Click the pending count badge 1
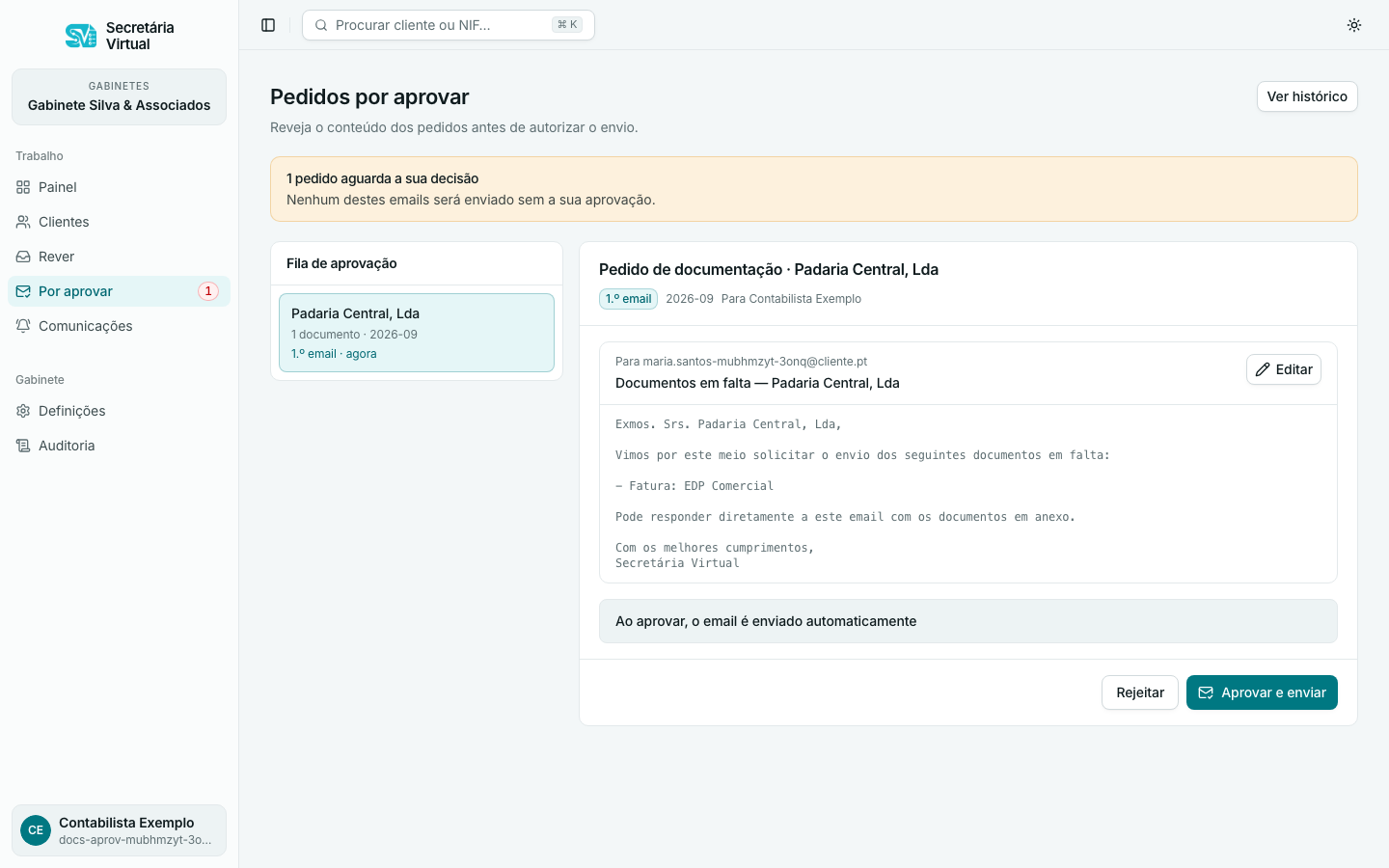Screen dimensions: 1389x868 208,291
